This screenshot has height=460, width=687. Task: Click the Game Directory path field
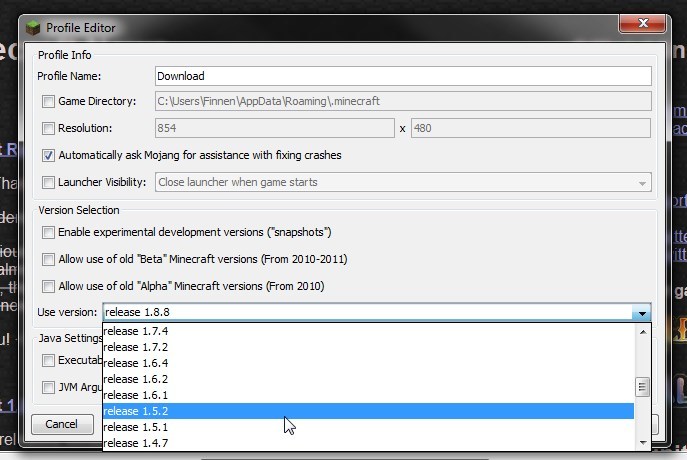click(403, 101)
